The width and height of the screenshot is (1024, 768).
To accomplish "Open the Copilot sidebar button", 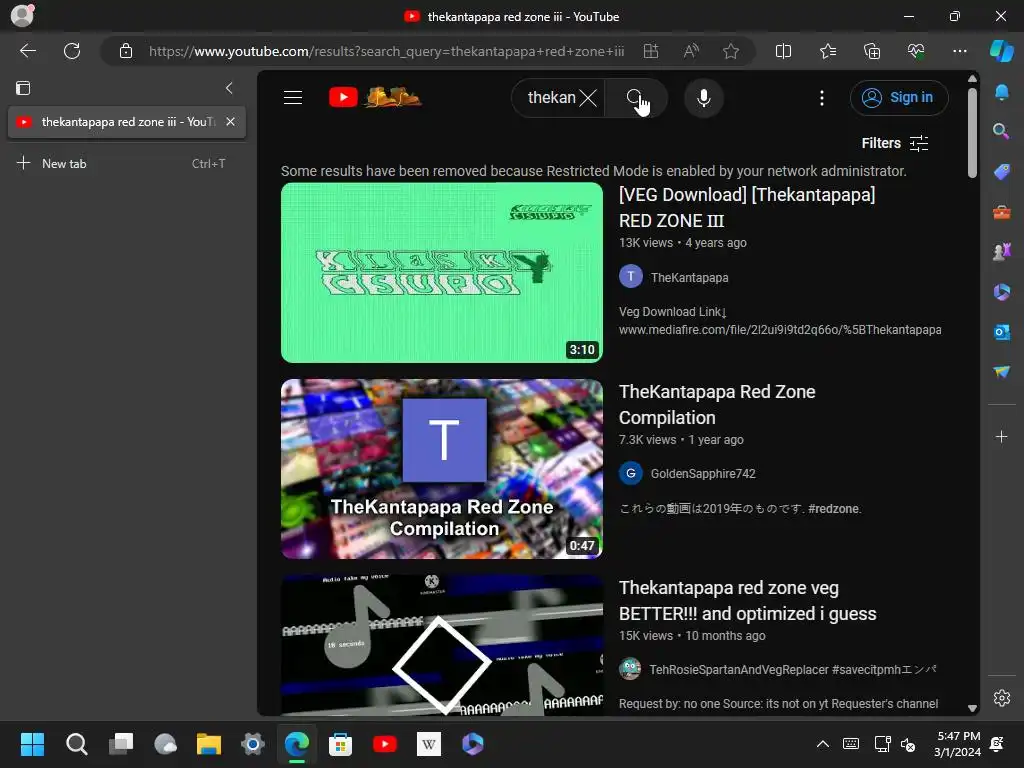I will (x=1001, y=51).
